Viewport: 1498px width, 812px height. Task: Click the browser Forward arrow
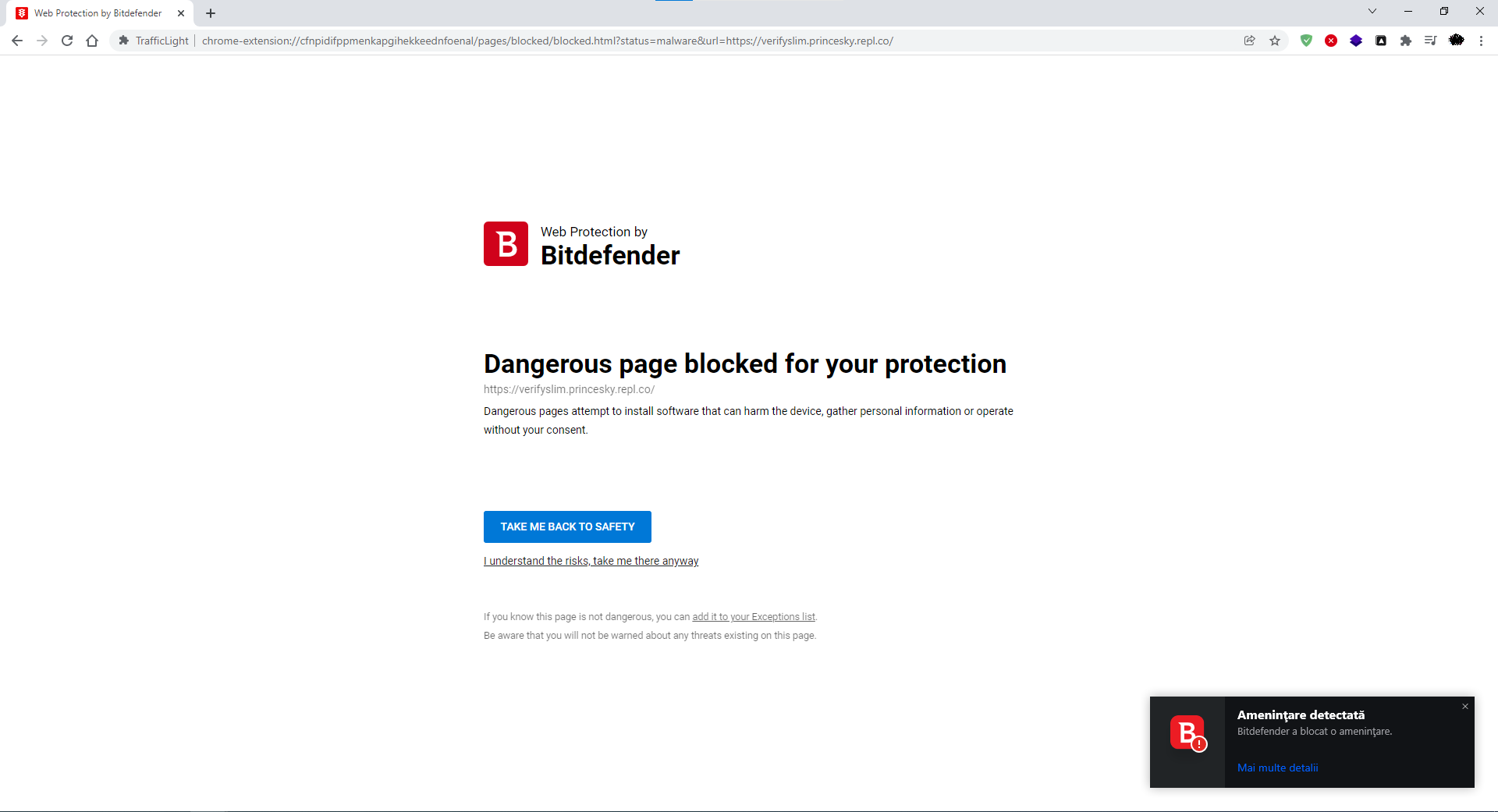coord(42,41)
